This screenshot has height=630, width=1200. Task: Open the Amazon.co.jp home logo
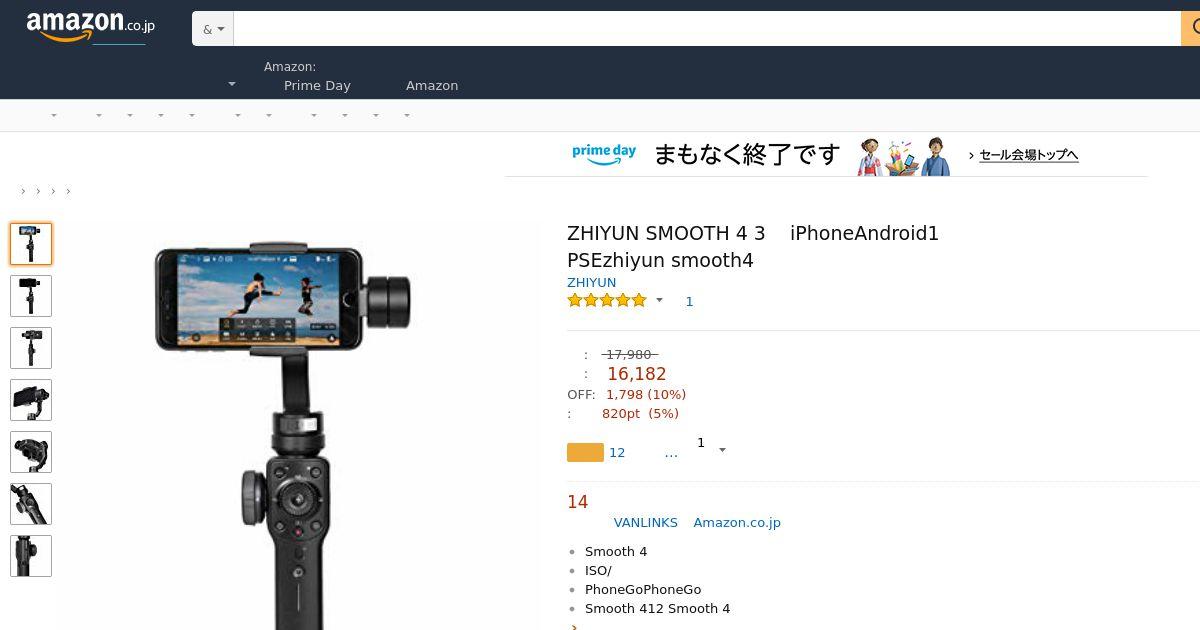pos(91,27)
